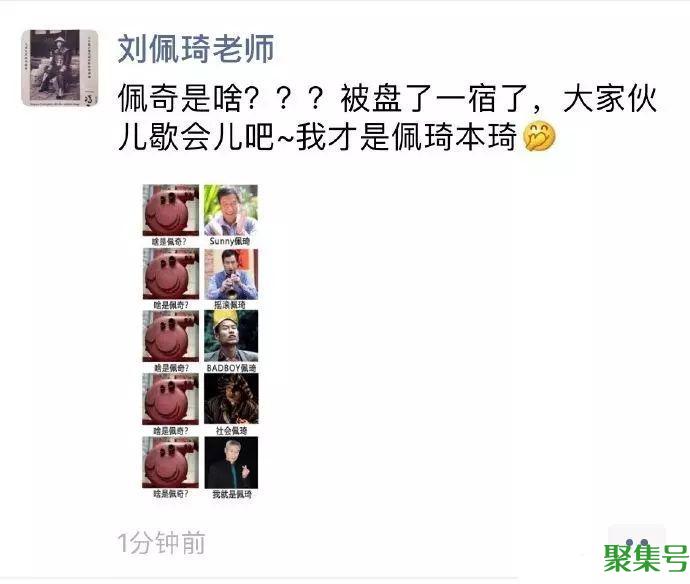Click the red blower image beside 我就是佩琦 photo
690x584 pixels.
[x=171, y=462]
